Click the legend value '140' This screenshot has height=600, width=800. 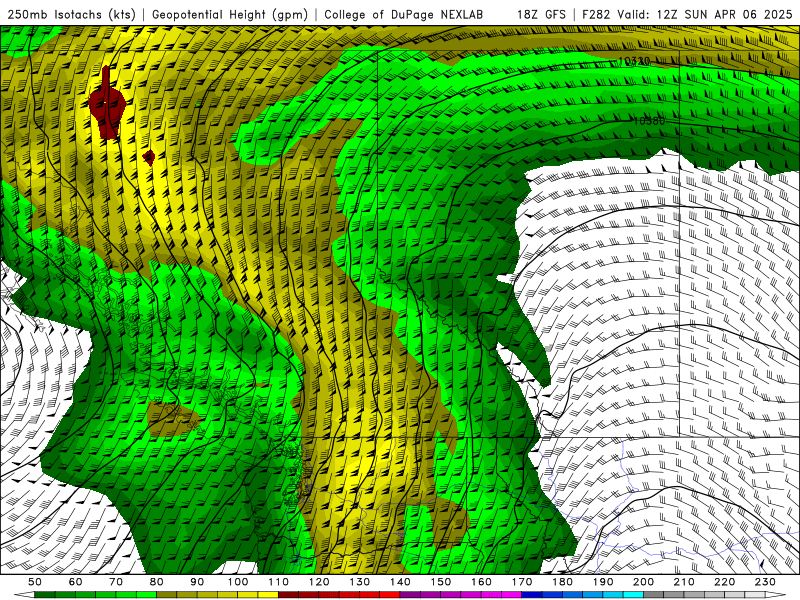pos(400,582)
